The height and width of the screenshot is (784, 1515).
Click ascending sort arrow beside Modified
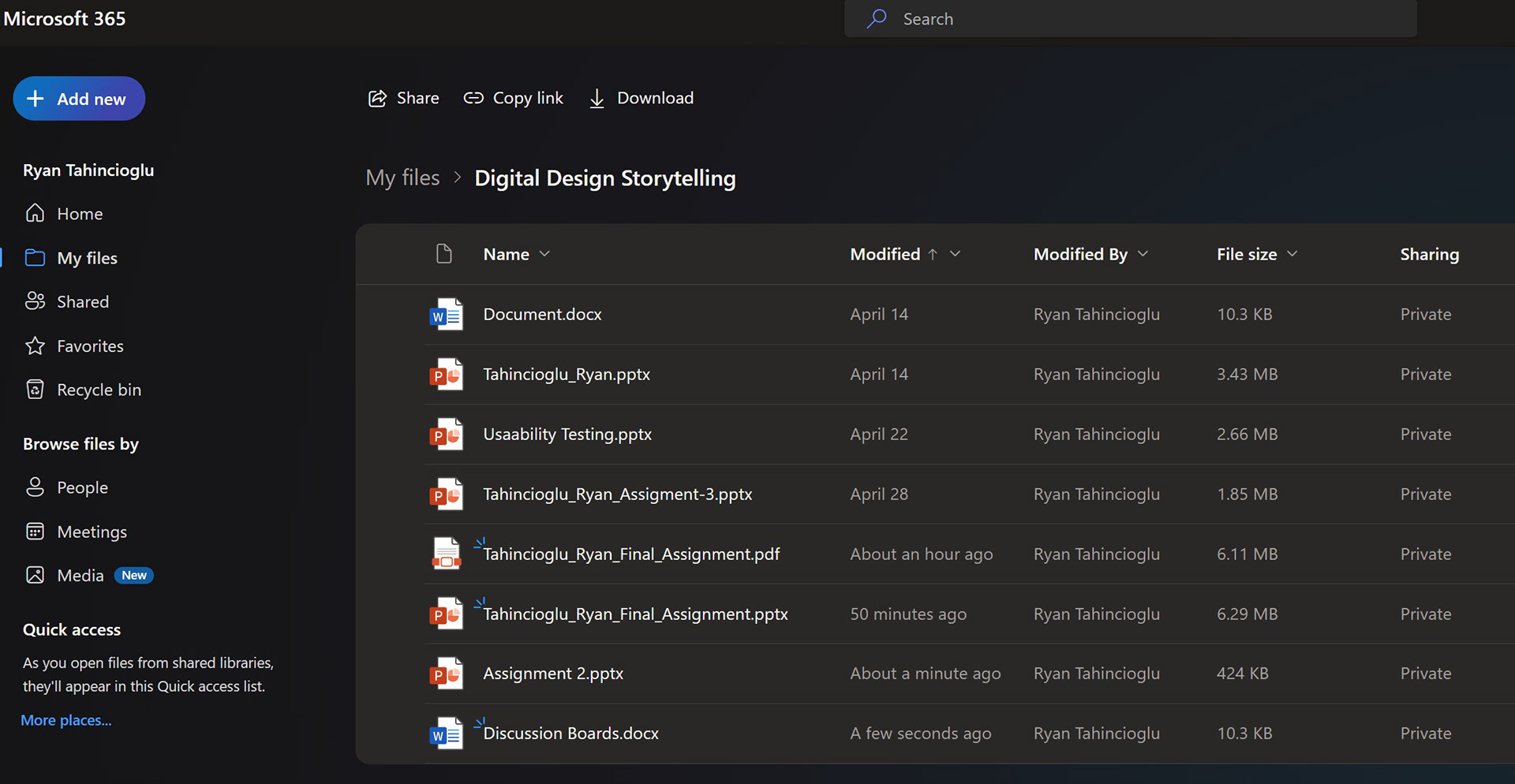point(933,254)
